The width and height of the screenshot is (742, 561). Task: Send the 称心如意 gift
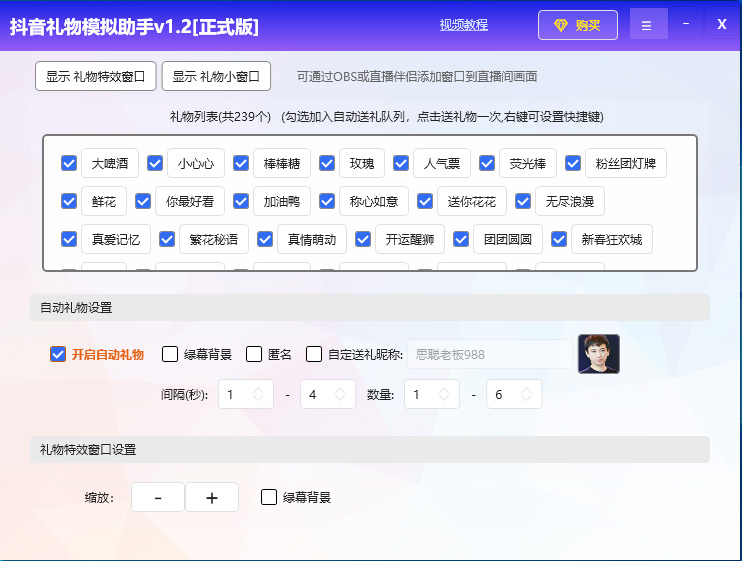(x=374, y=201)
